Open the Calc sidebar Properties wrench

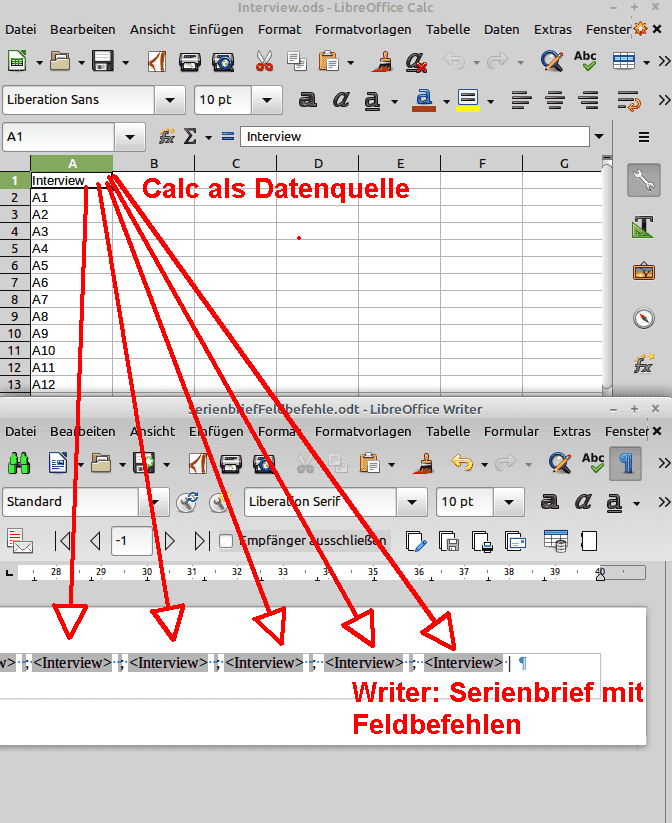point(644,181)
